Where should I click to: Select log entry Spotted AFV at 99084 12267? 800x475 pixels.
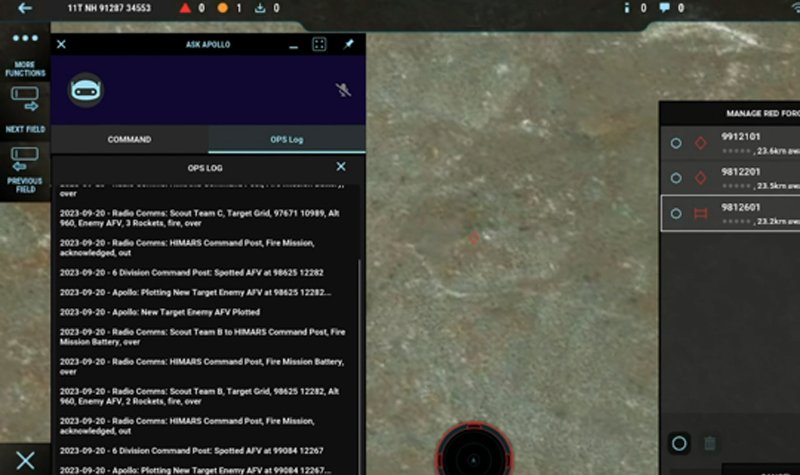tap(192, 451)
